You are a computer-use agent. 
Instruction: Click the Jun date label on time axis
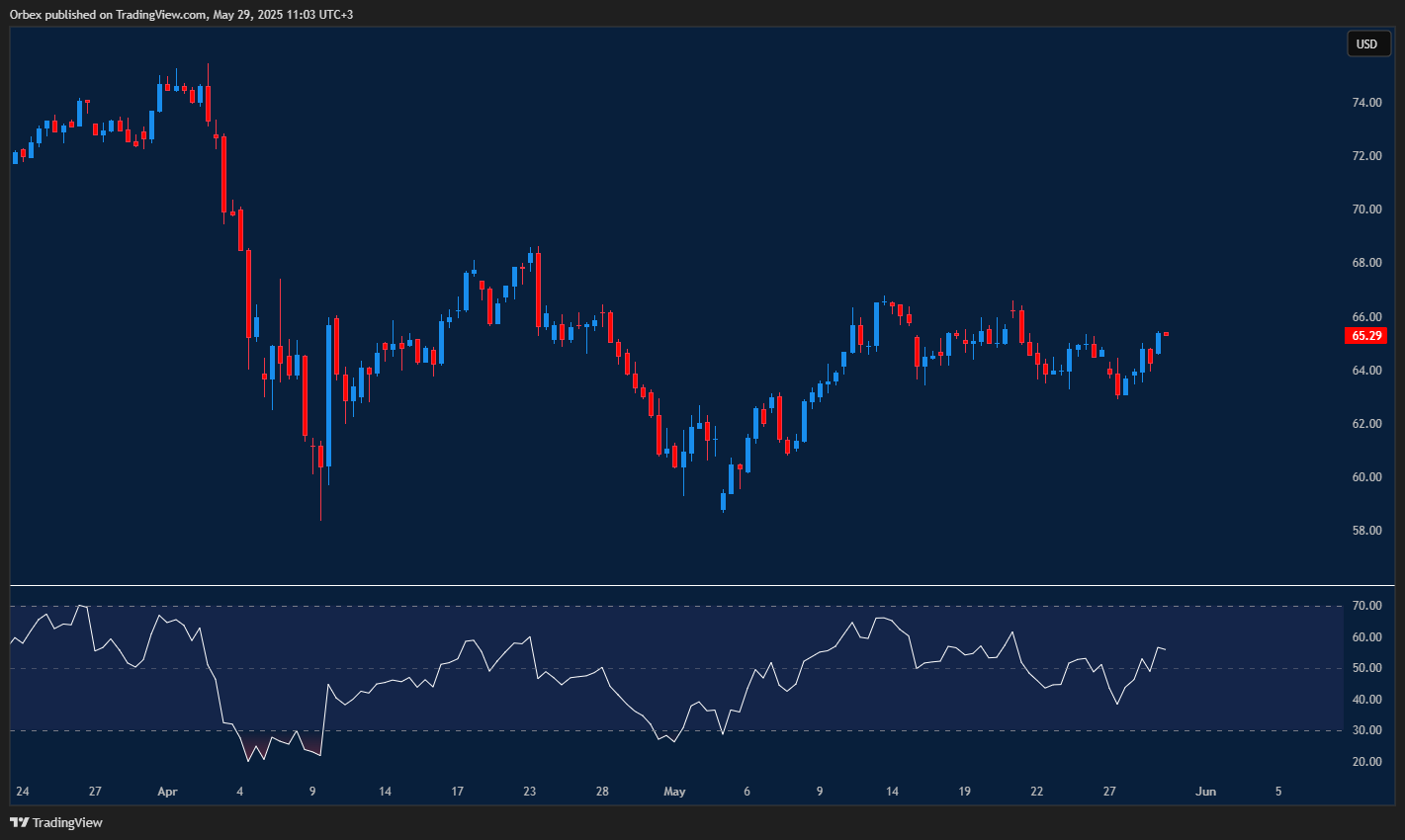[1205, 792]
